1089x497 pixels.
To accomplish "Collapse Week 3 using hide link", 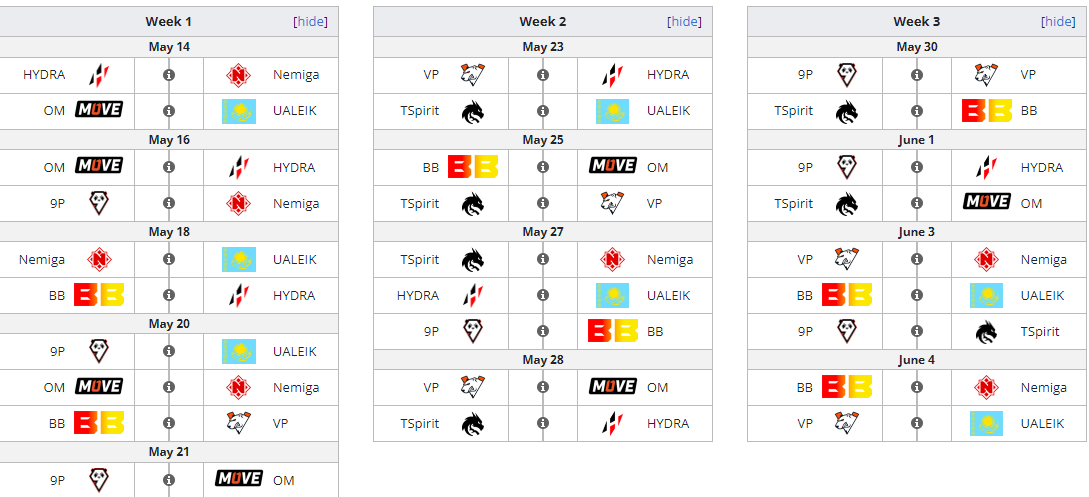I will tap(1058, 21).
